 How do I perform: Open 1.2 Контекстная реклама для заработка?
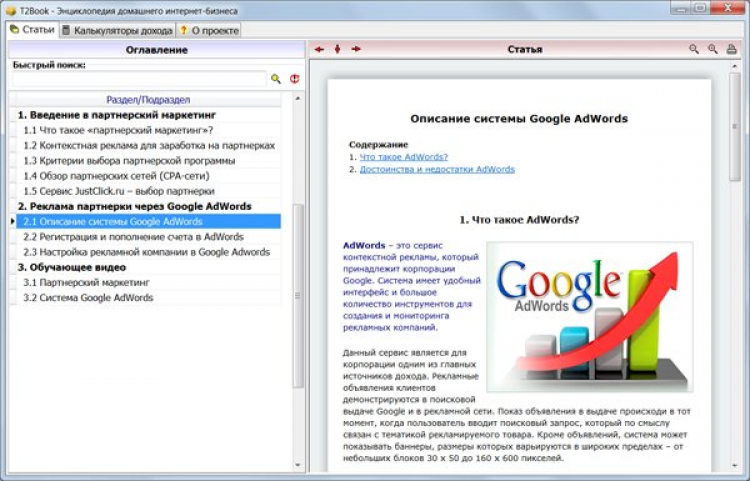click(x=148, y=145)
